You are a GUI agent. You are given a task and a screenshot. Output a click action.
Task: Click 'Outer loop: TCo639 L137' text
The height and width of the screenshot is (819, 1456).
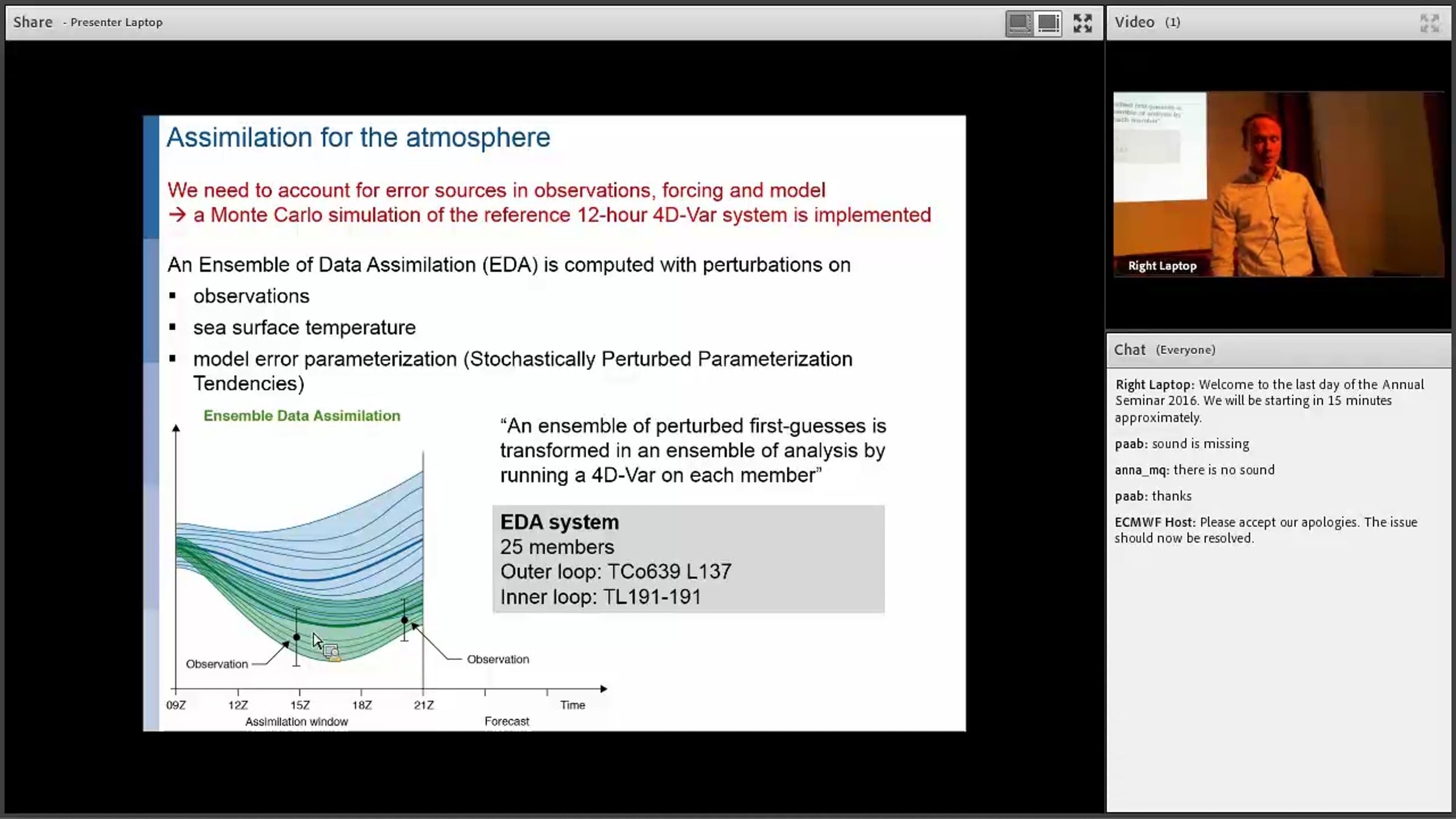tap(616, 572)
